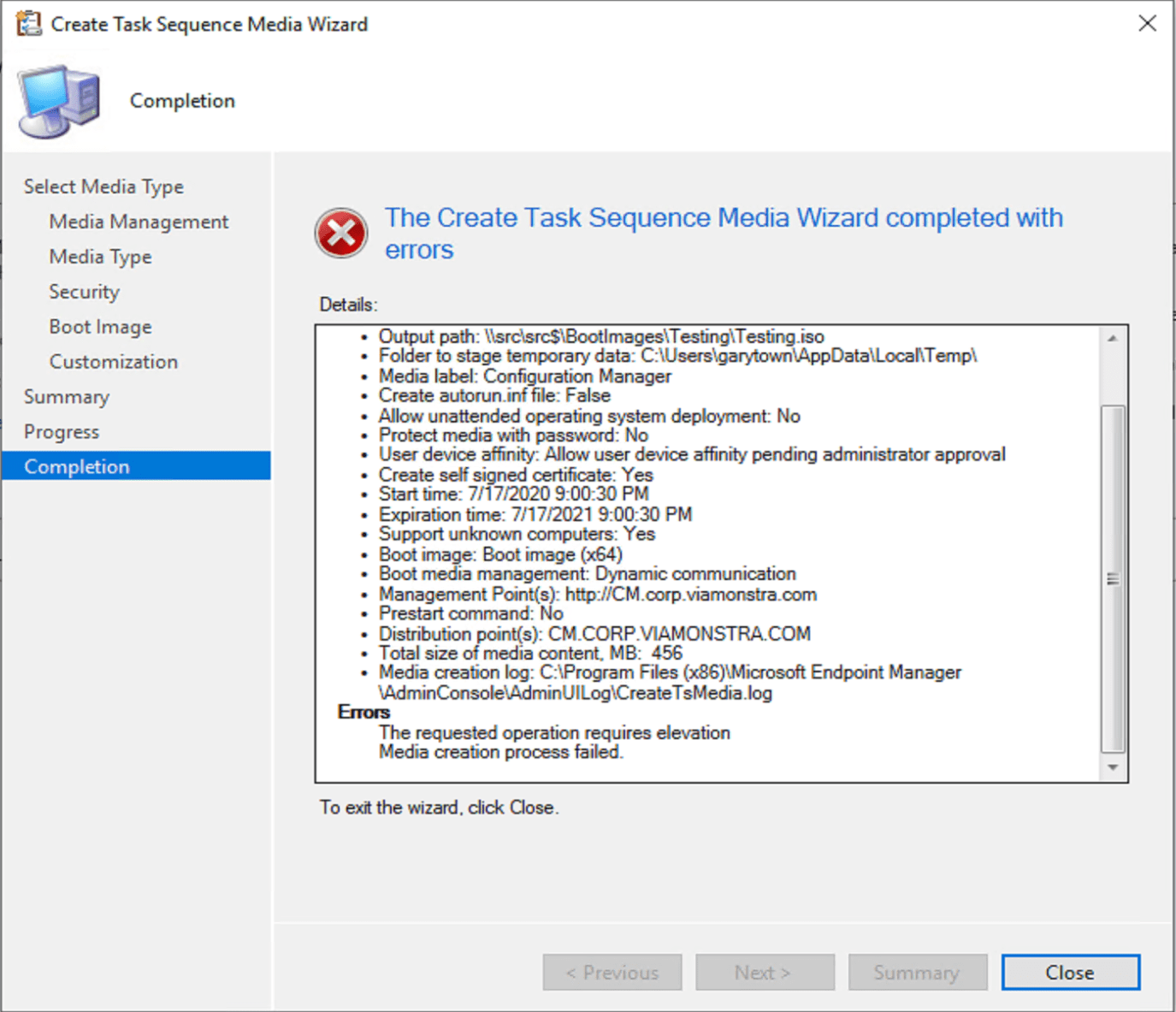
Task: Click the Summary button
Action: pos(917,972)
